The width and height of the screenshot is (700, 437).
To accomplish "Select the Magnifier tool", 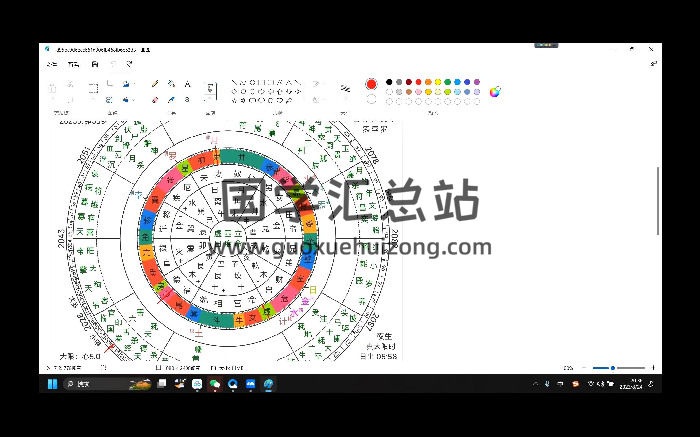I will [187, 100].
